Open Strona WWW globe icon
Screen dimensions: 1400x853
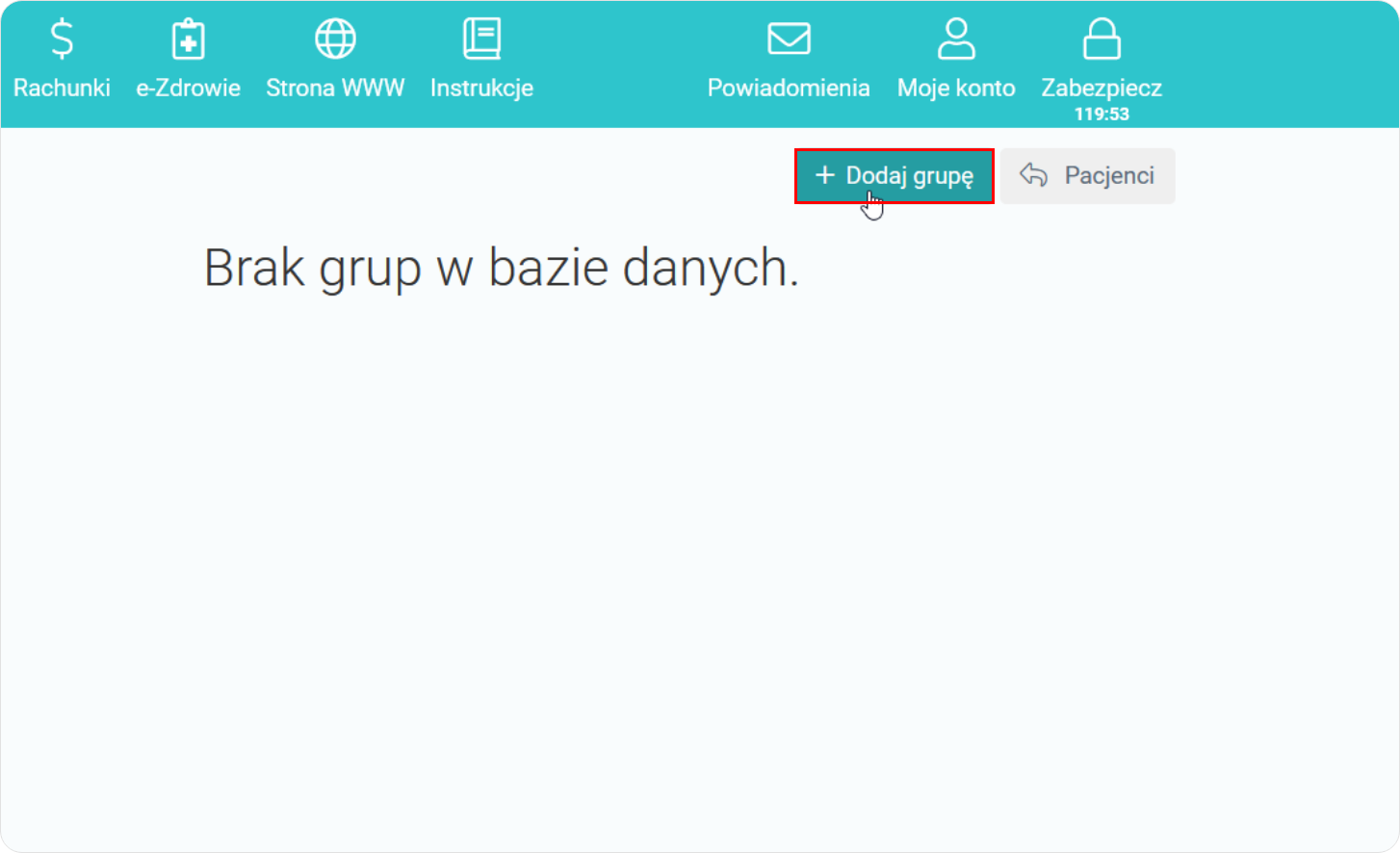pyautogui.click(x=335, y=39)
